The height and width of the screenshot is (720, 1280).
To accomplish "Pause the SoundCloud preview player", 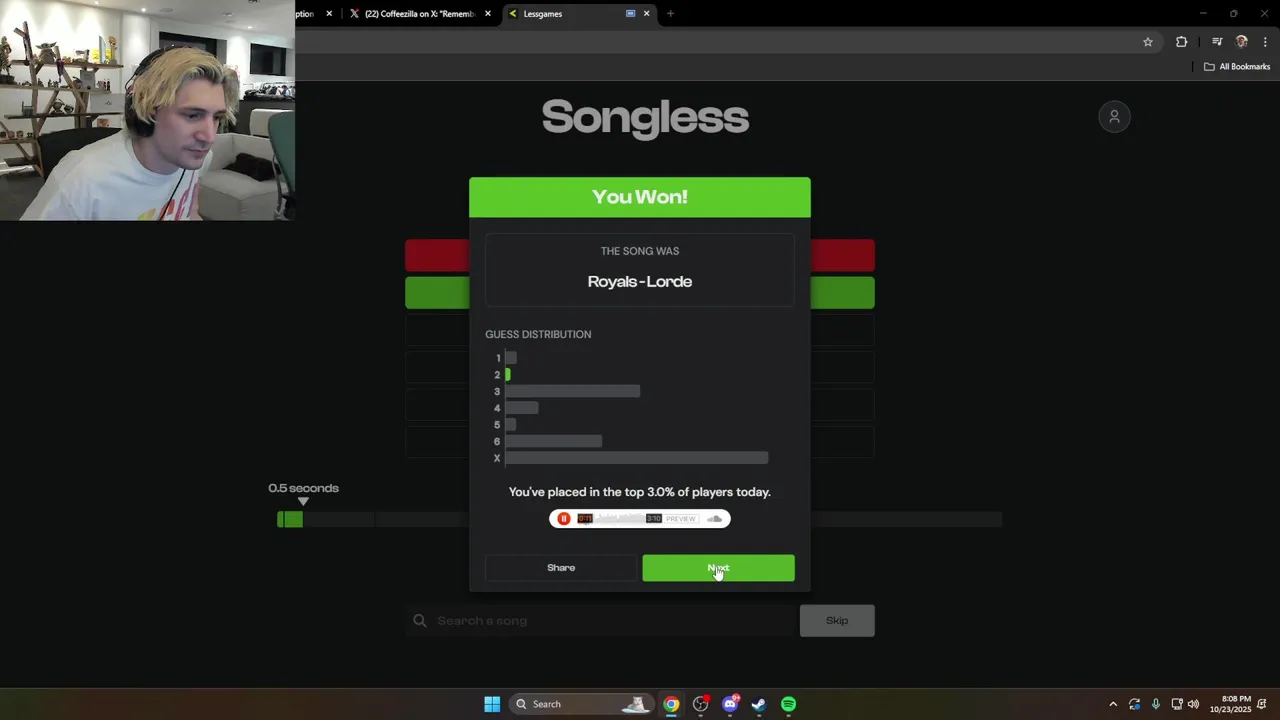I will pos(564,518).
